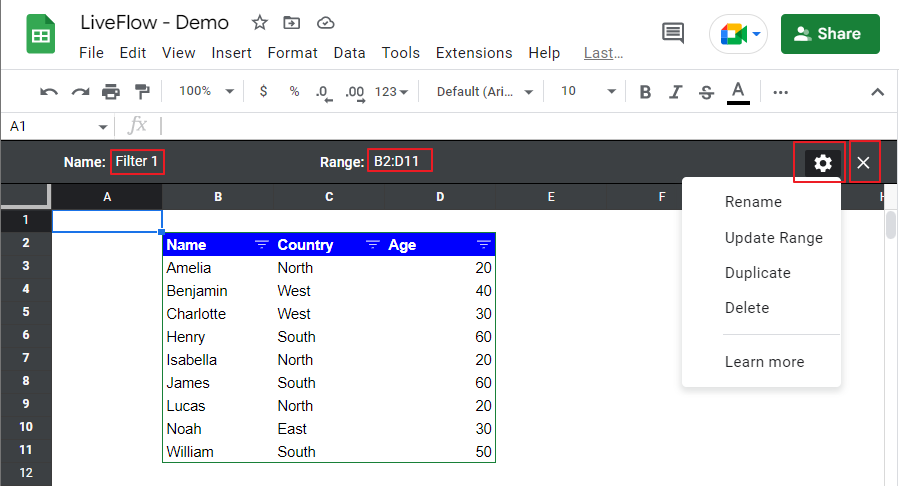The width and height of the screenshot is (899, 486).
Task: Open the Country column filter icon
Action: tap(373, 245)
